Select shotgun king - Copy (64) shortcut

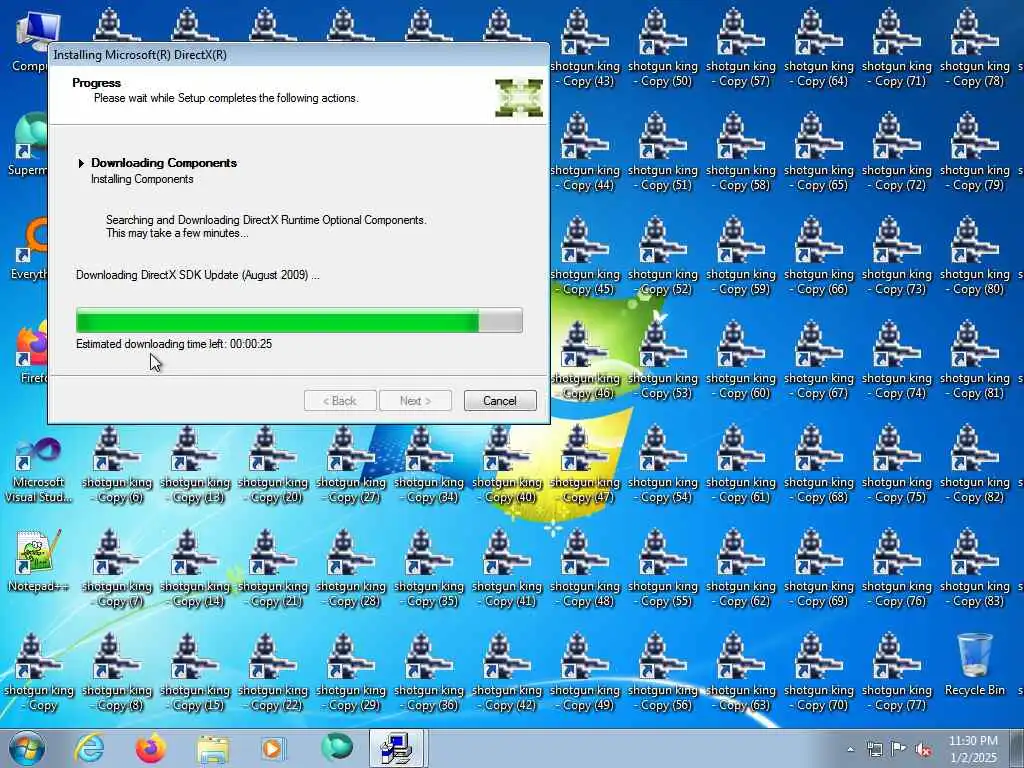(x=819, y=48)
